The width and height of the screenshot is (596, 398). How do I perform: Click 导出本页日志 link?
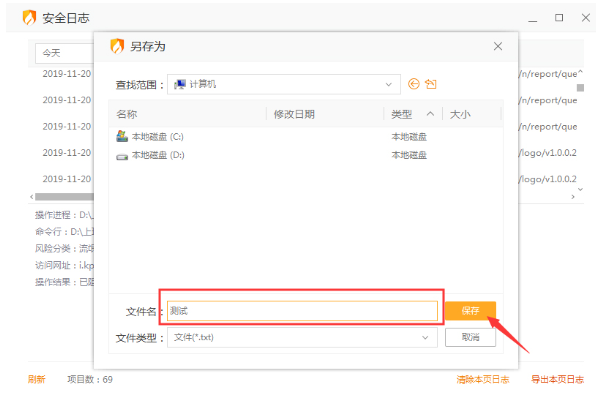[557, 379]
